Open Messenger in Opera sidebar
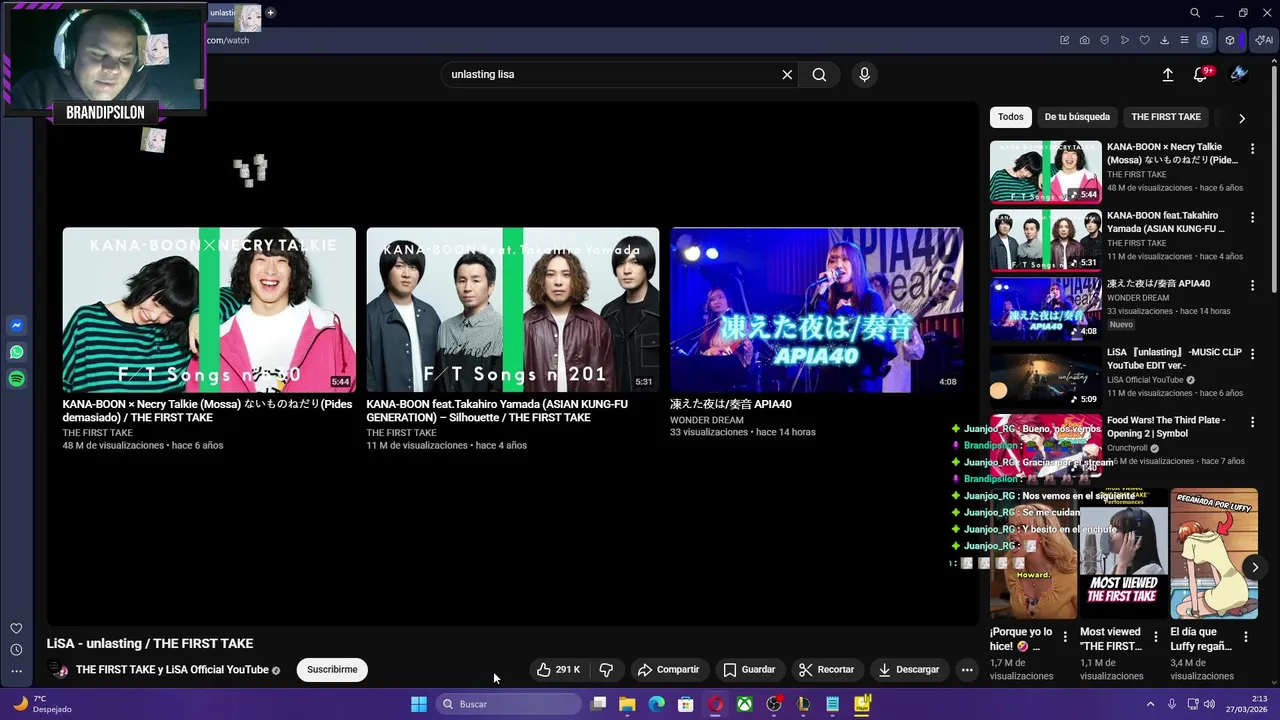1280x720 pixels. [x=16, y=326]
